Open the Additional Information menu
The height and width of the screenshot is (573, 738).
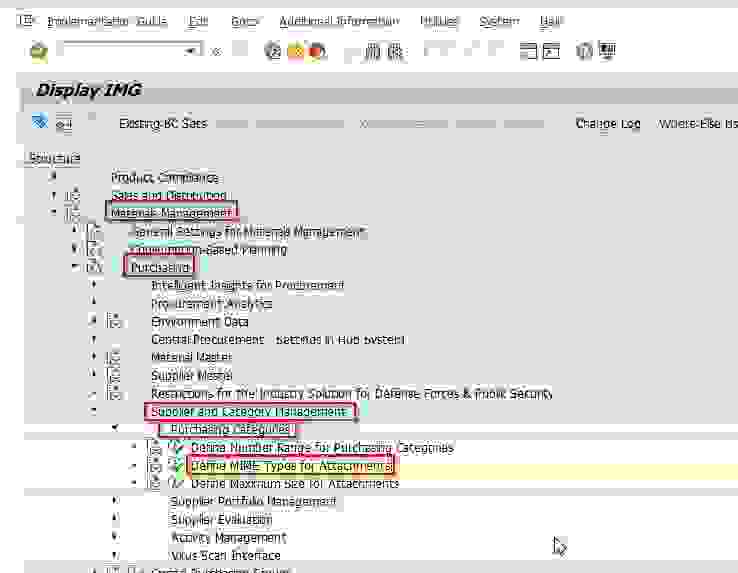click(x=338, y=21)
